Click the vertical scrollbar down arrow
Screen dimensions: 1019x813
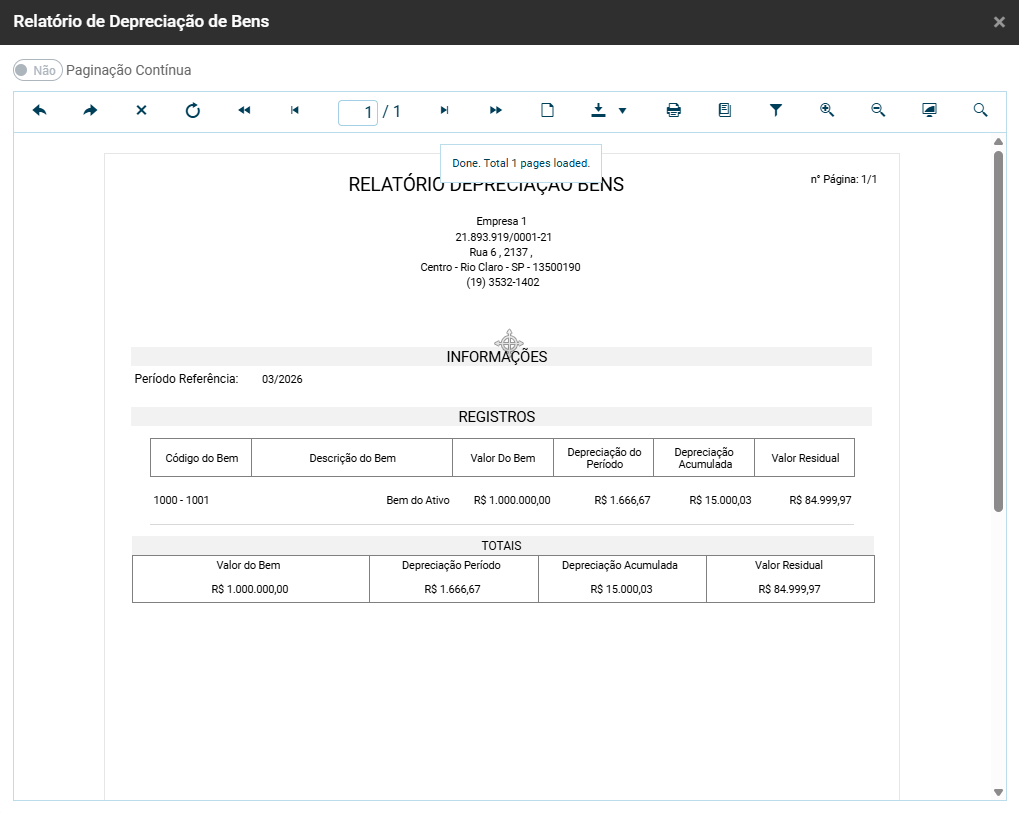click(998, 791)
